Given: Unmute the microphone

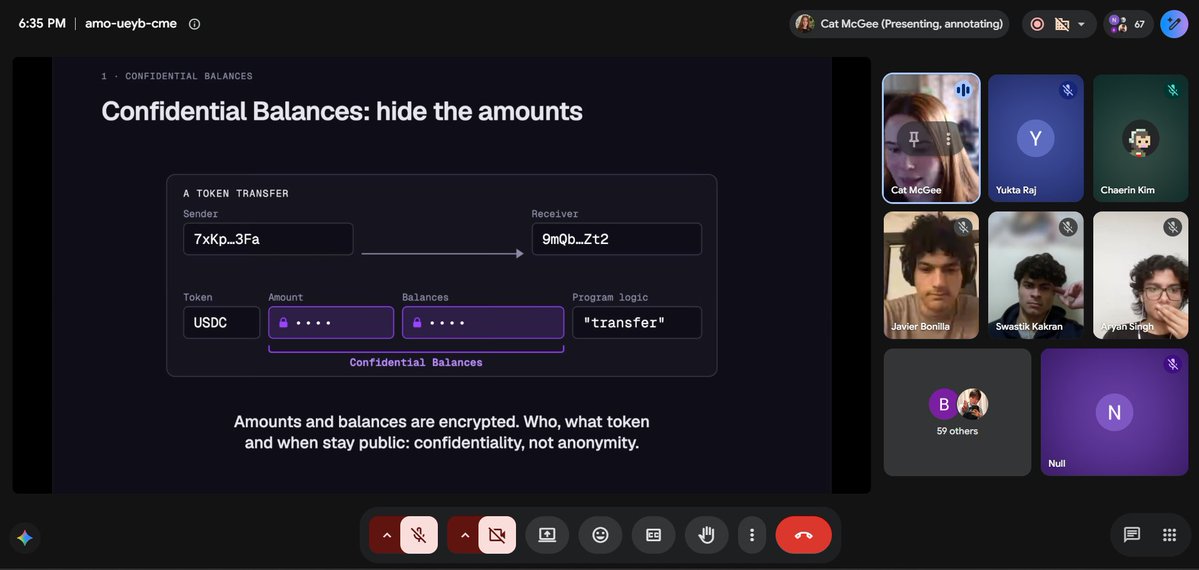Looking at the screenshot, I should (x=419, y=536).
